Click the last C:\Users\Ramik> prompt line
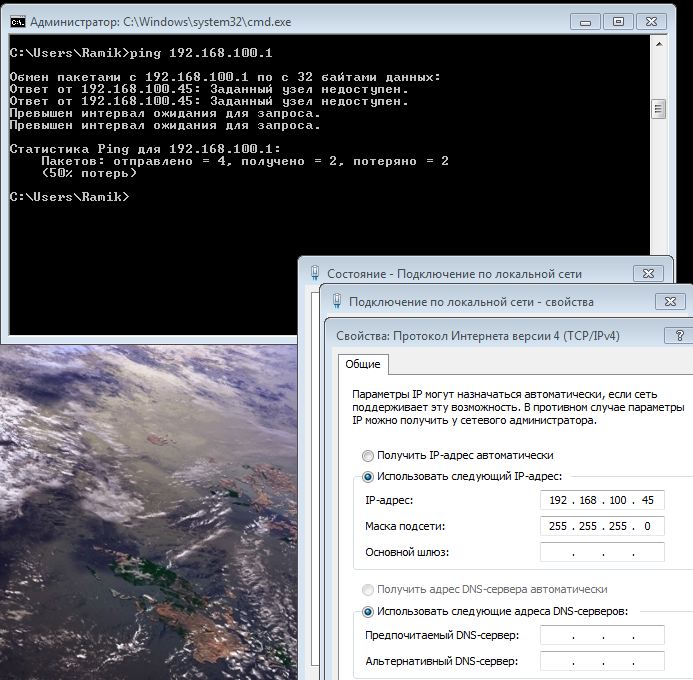 point(69,197)
